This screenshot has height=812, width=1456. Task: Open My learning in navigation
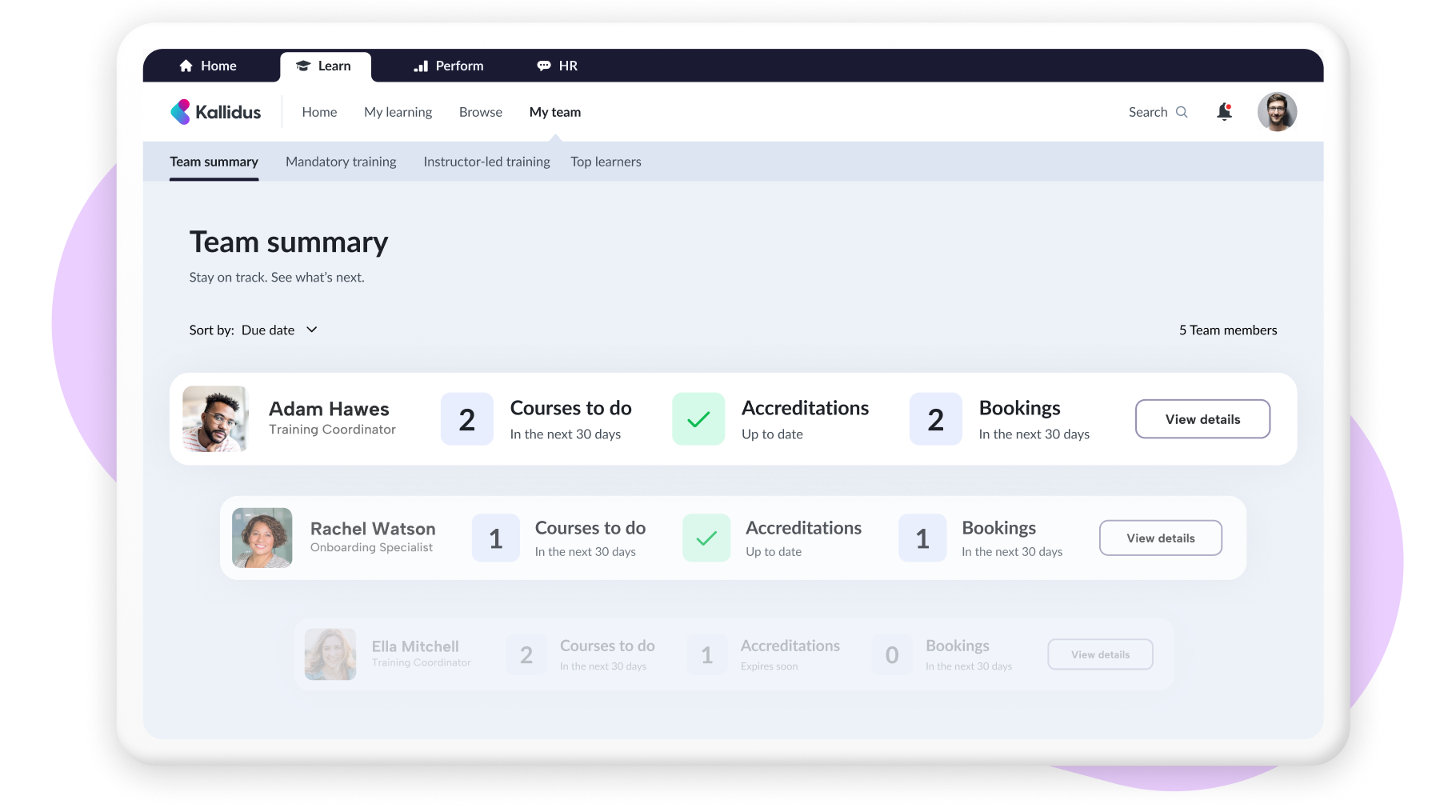tap(398, 112)
